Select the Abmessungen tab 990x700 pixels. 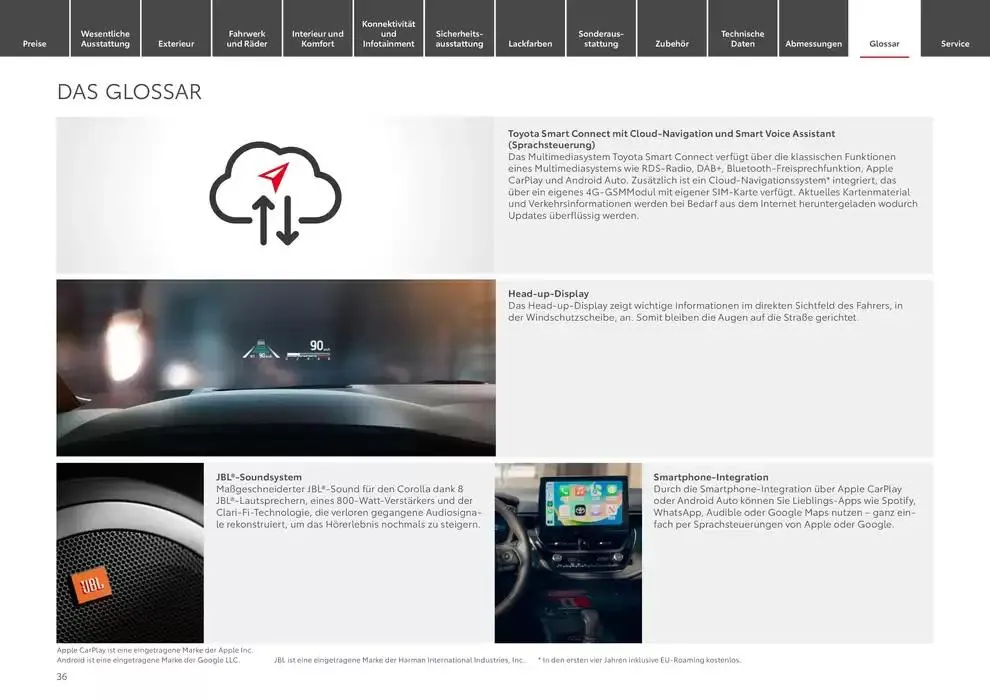click(813, 43)
